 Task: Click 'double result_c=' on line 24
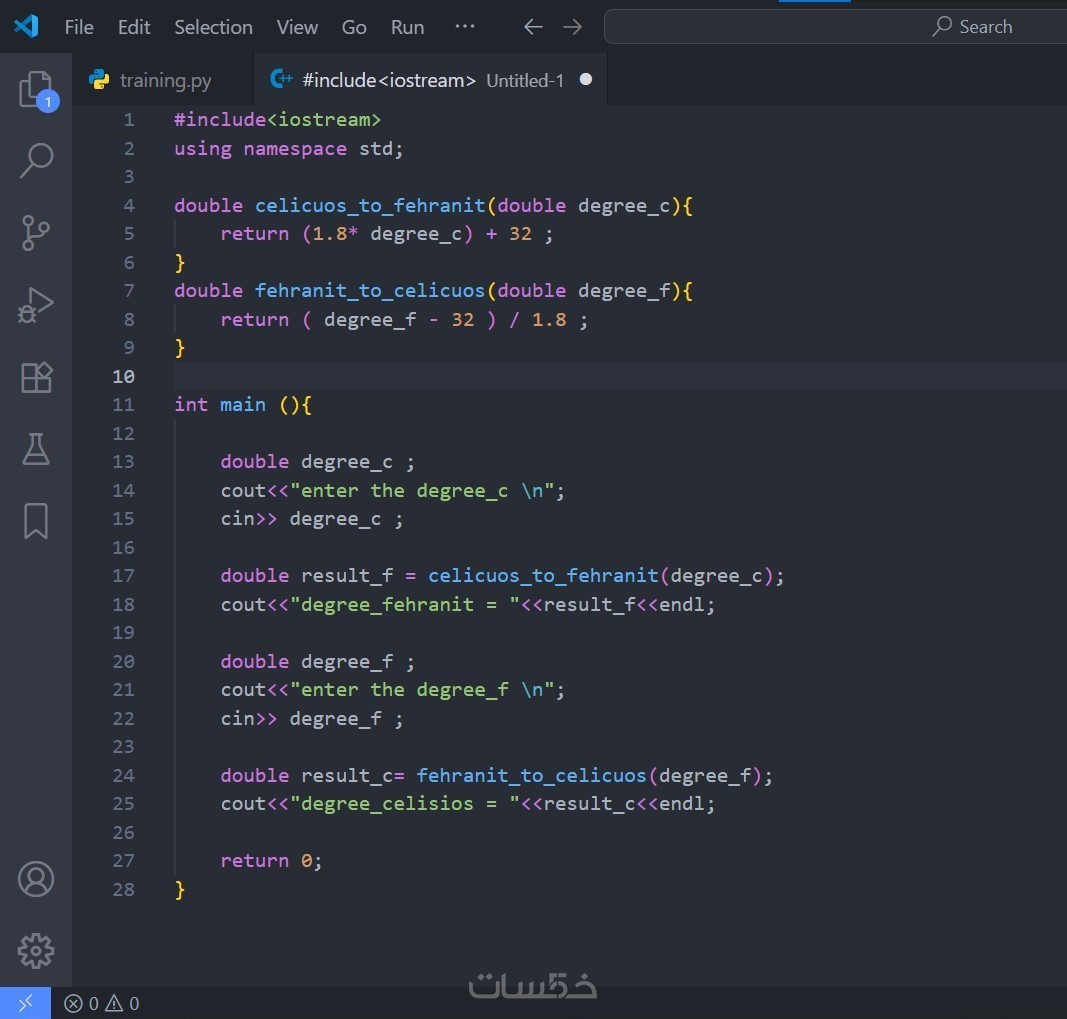pos(312,775)
